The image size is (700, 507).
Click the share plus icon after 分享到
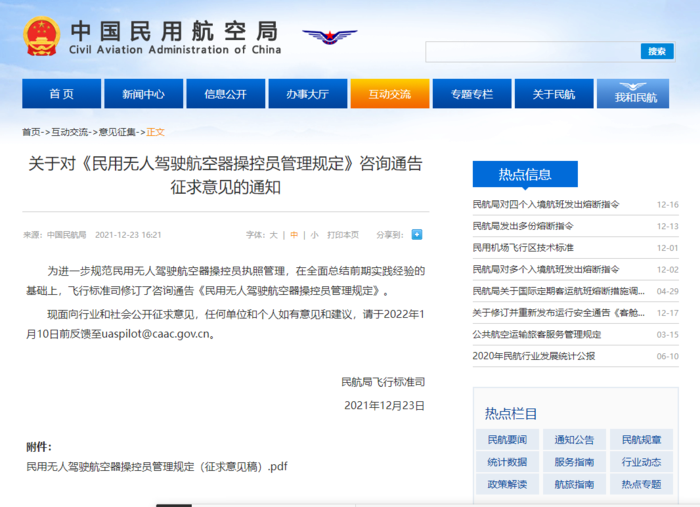coord(417,235)
